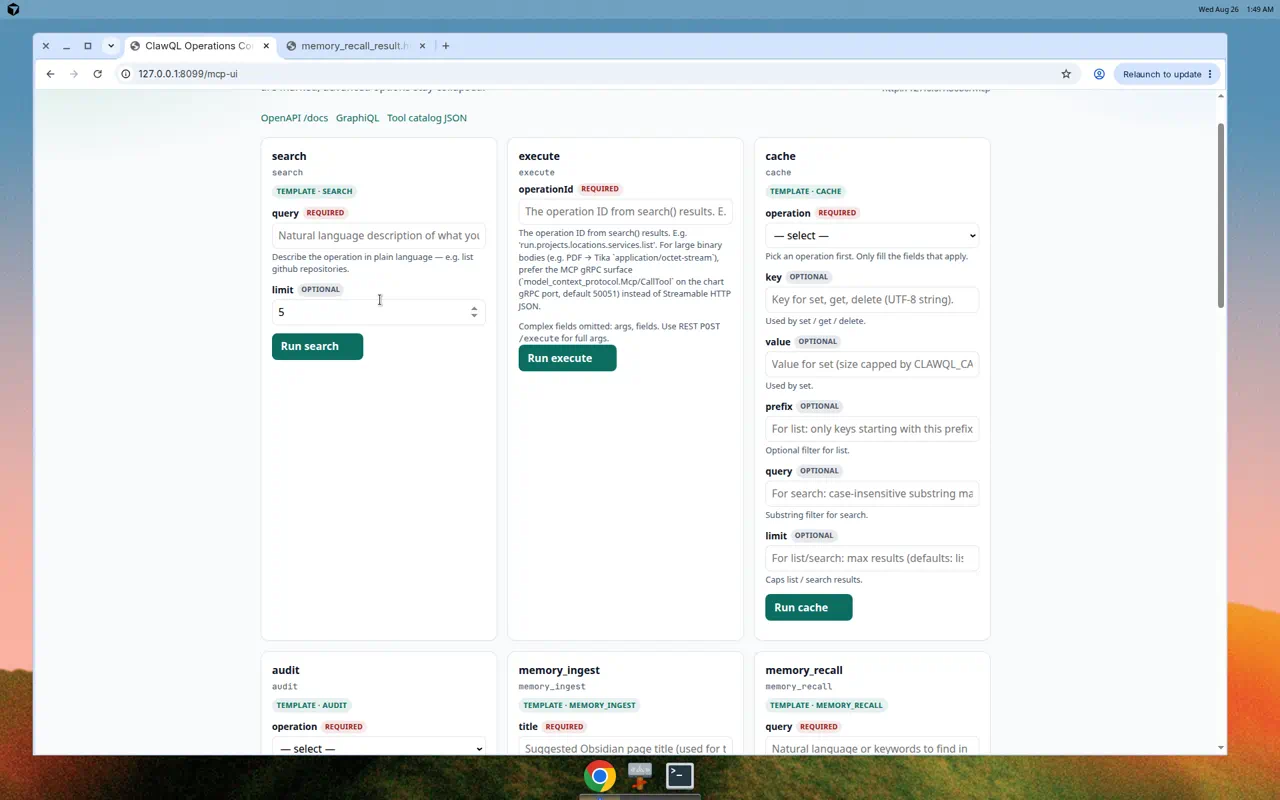
Task: Close the memory_recall_result tab
Action: point(423,46)
